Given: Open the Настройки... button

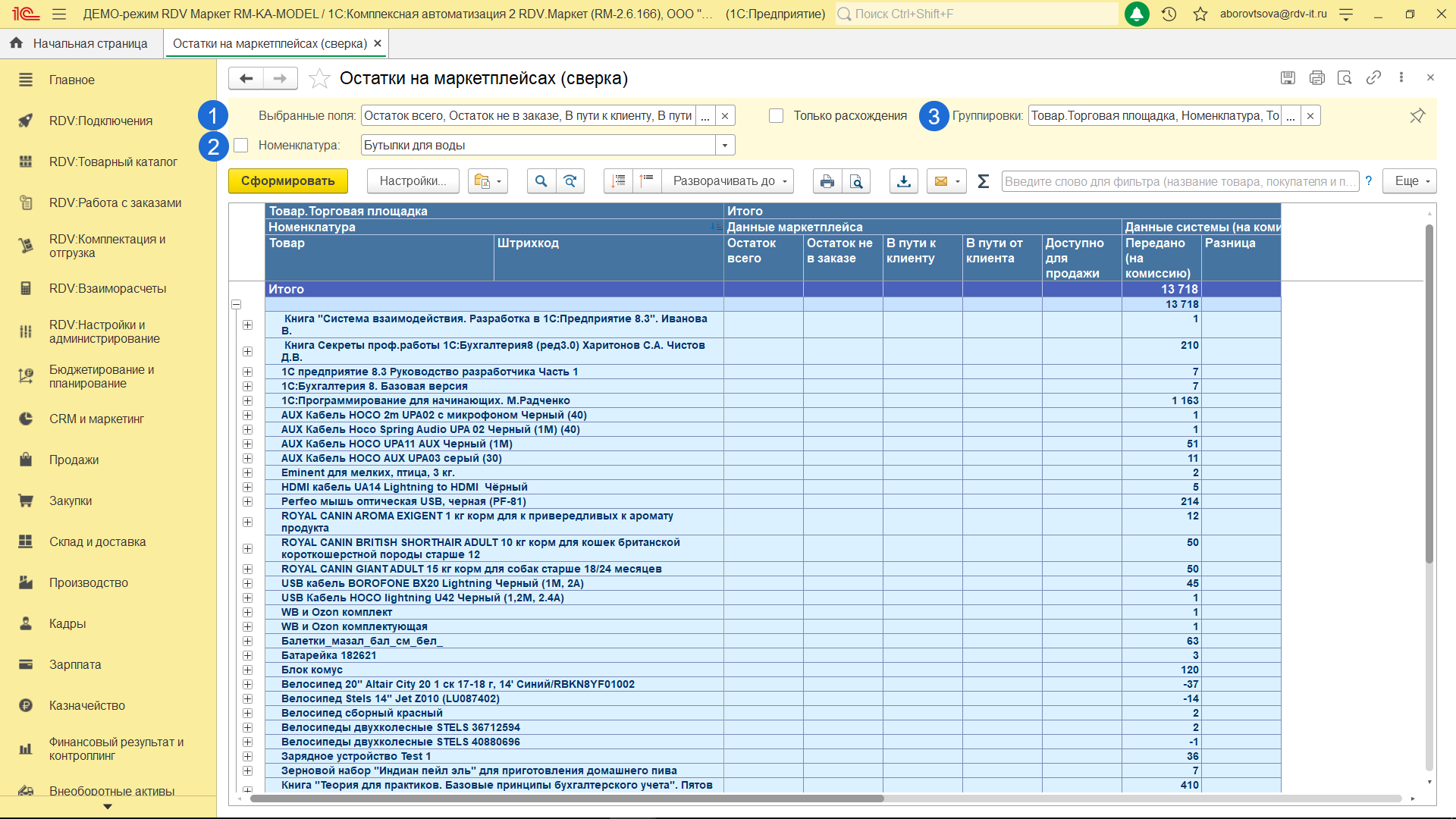Looking at the screenshot, I should [x=413, y=181].
